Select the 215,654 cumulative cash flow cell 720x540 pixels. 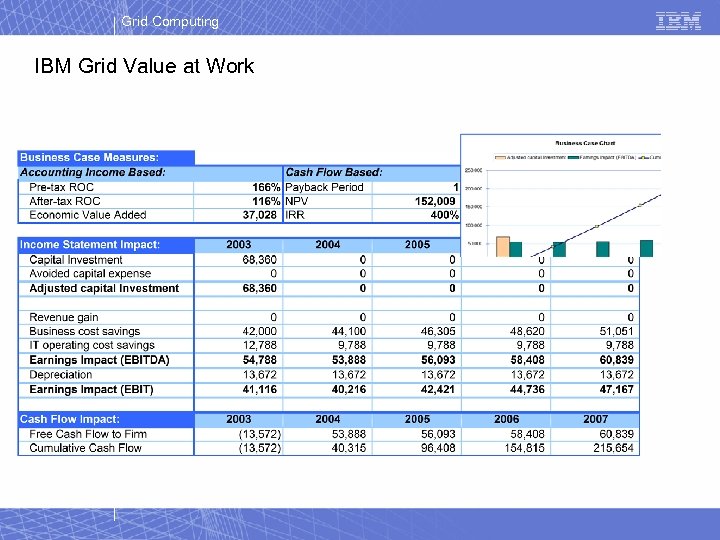[x=613, y=448]
